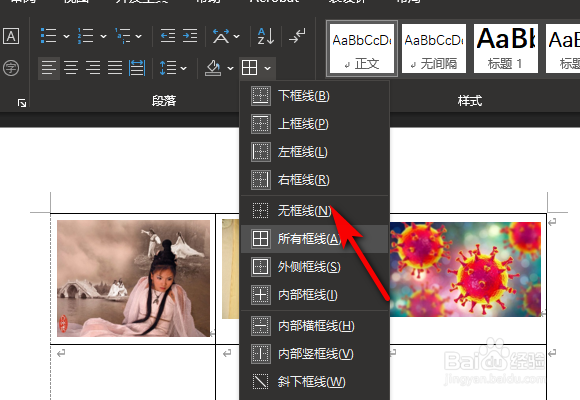Click the character border A icon

[11, 36]
